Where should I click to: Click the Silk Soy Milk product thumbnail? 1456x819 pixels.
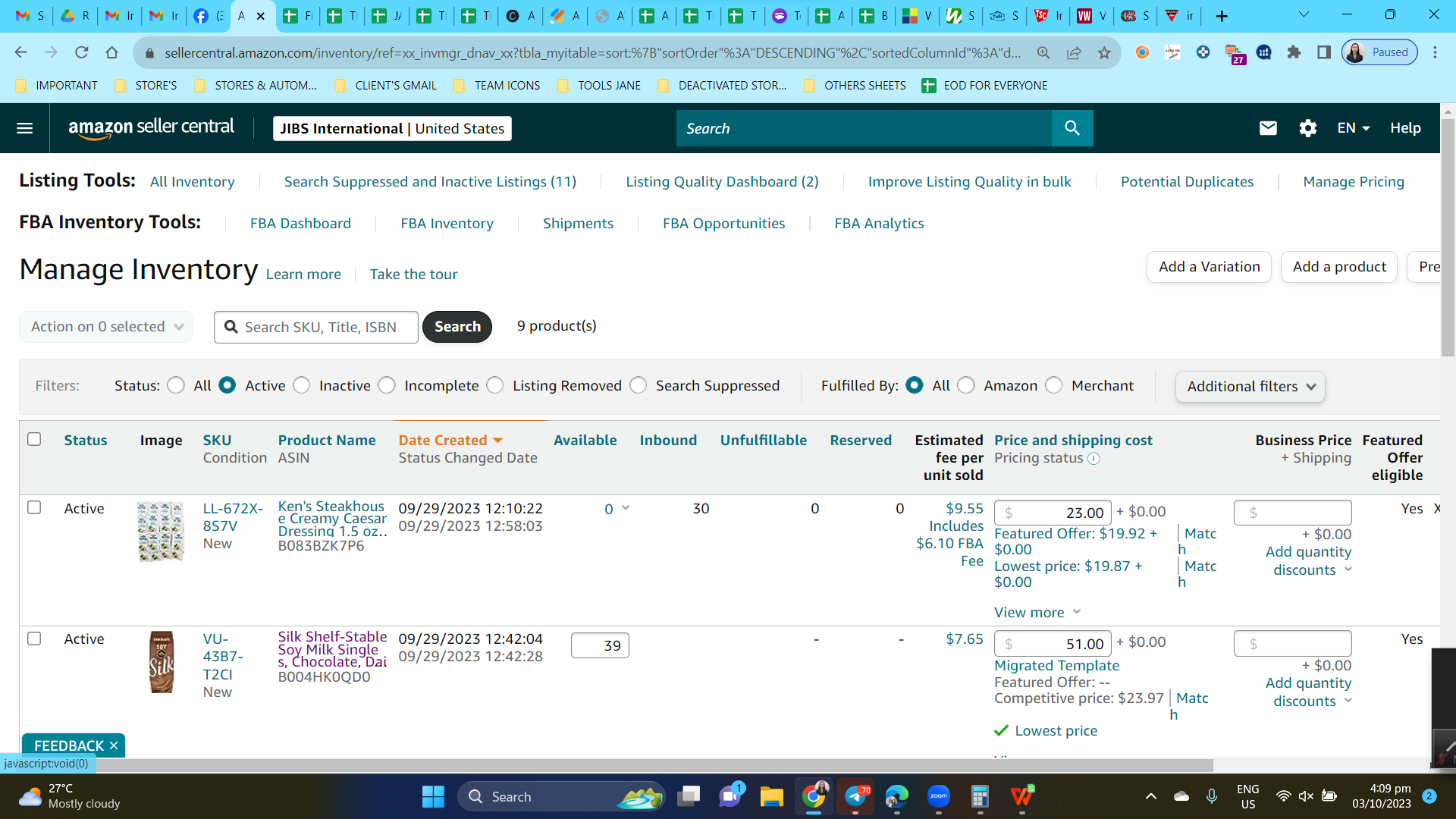(x=161, y=662)
